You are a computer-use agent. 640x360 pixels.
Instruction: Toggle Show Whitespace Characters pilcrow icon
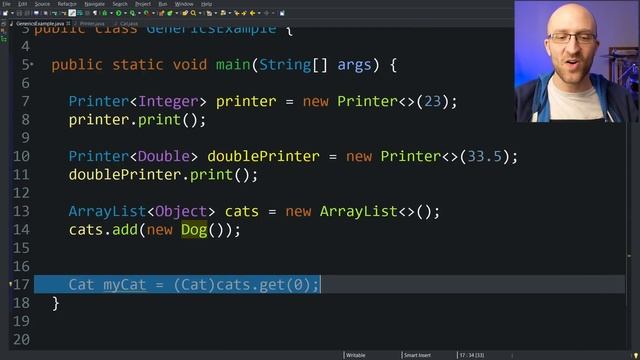[95, 13]
